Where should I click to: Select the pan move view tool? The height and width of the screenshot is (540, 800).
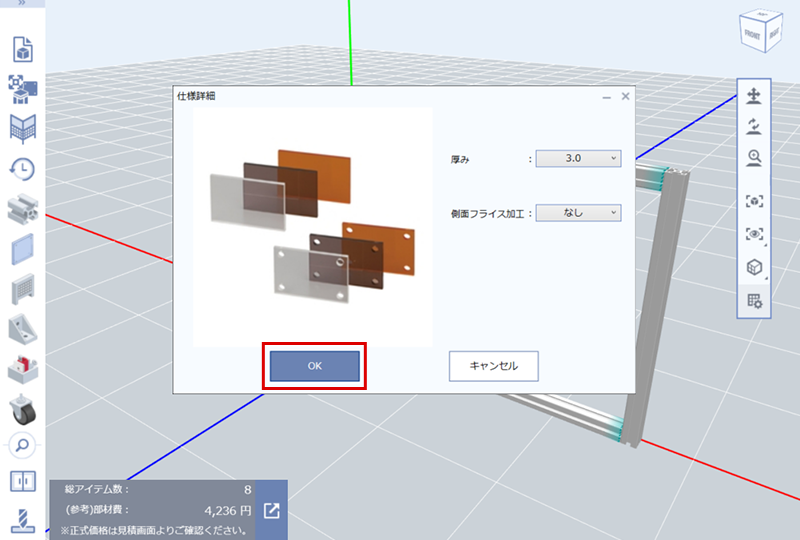(754, 97)
